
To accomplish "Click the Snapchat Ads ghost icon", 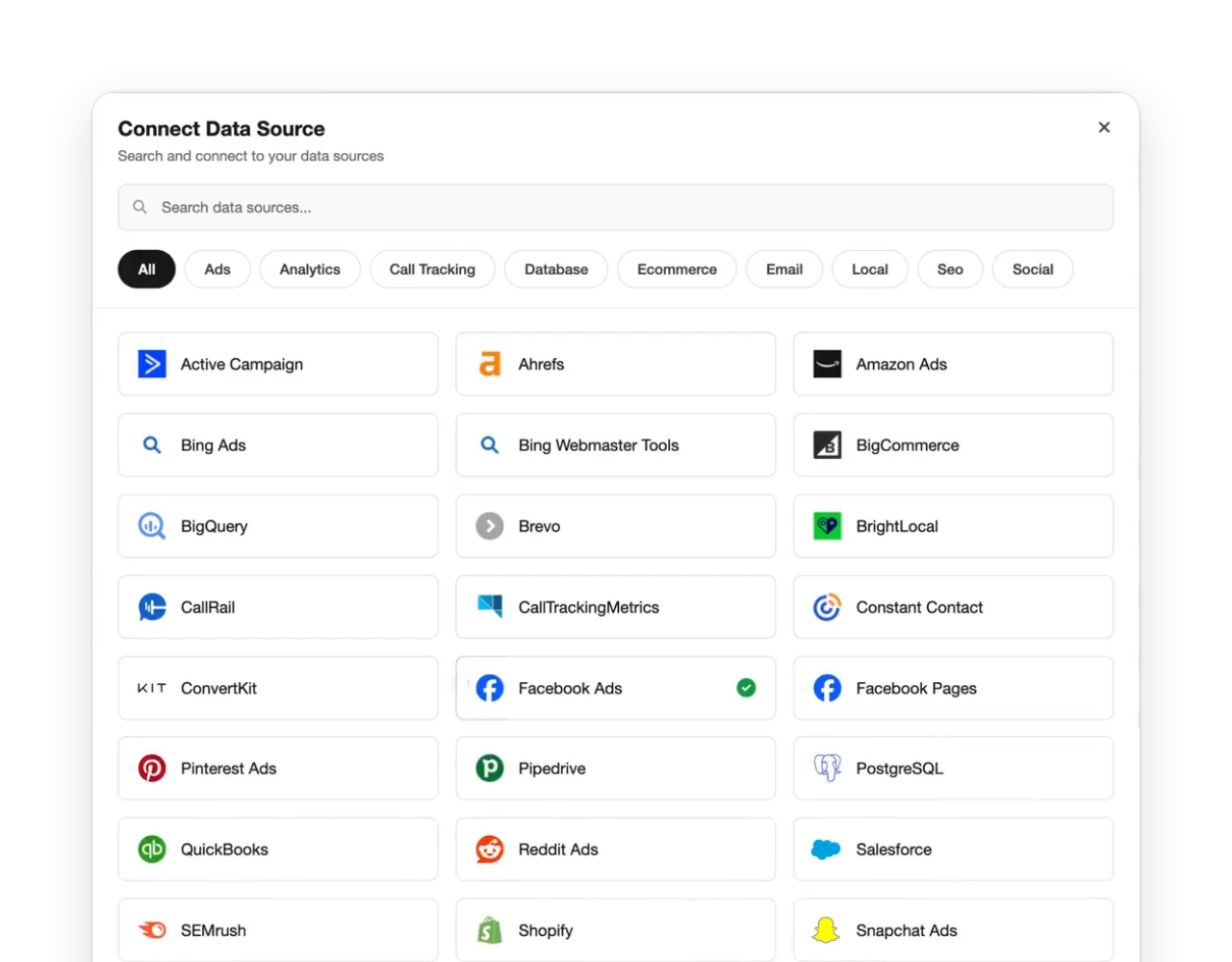I will click(827, 930).
